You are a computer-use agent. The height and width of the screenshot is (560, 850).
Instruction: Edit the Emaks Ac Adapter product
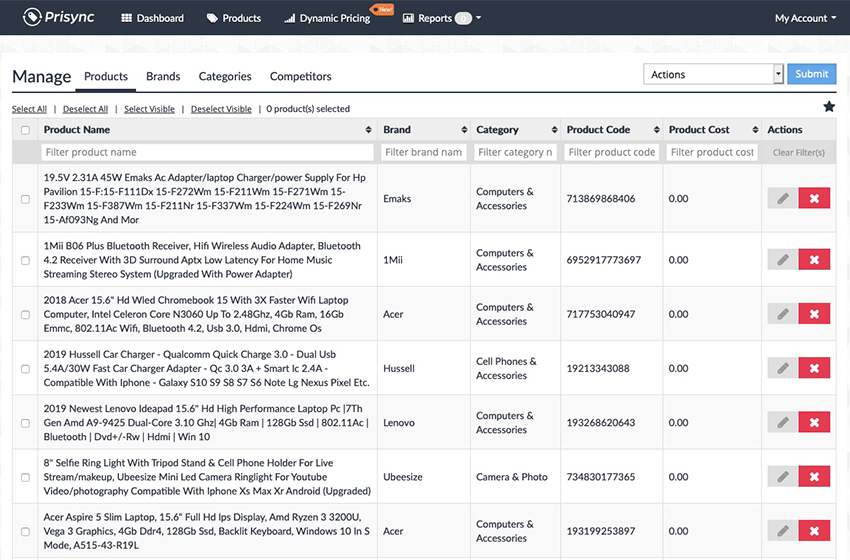coord(783,198)
